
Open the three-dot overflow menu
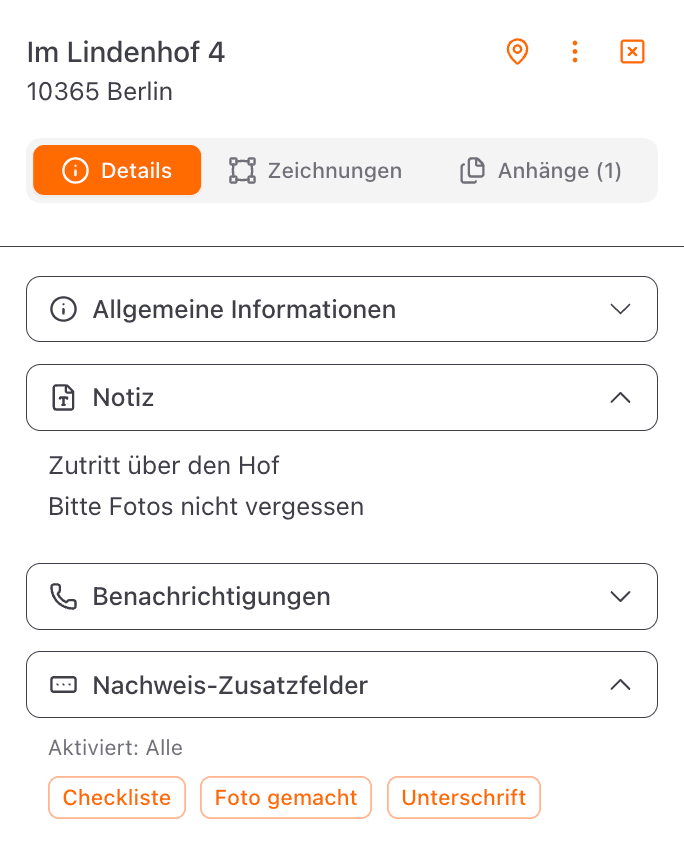coord(575,52)
